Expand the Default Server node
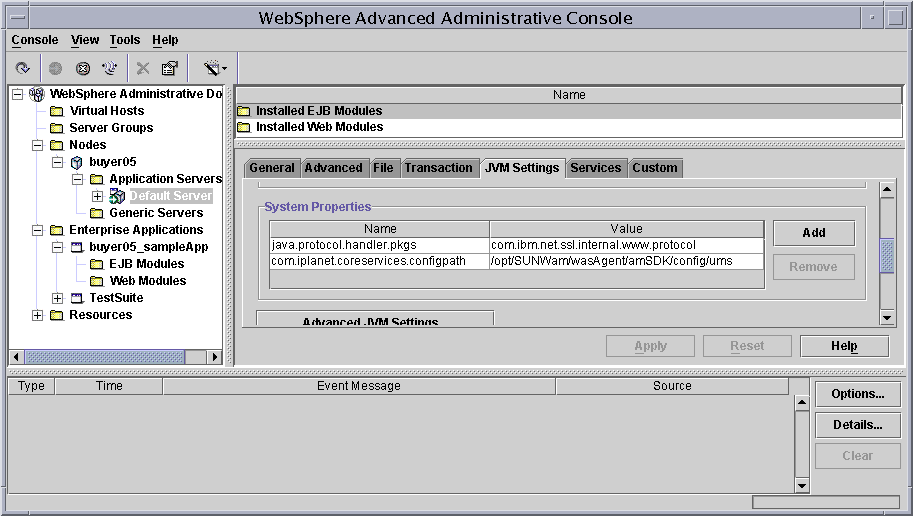Image resolution: width=913 pixels, height=516 pixels. pyautogui.click(x=97, y=196)
